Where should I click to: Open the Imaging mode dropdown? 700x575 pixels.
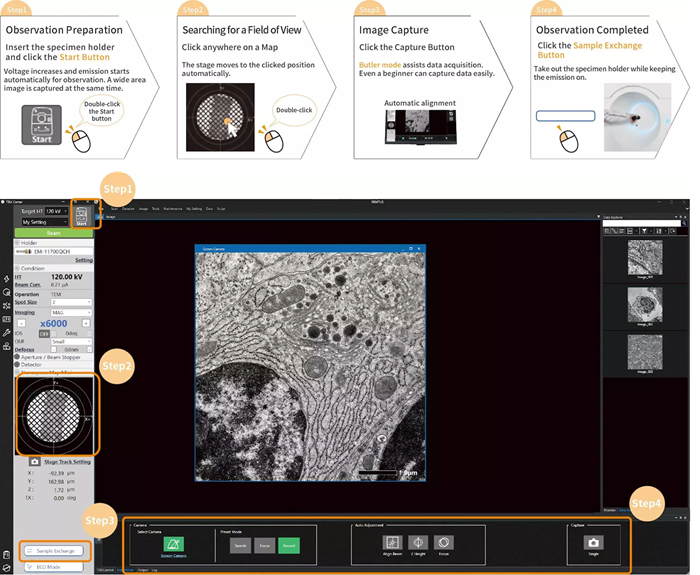click(71, 312)
